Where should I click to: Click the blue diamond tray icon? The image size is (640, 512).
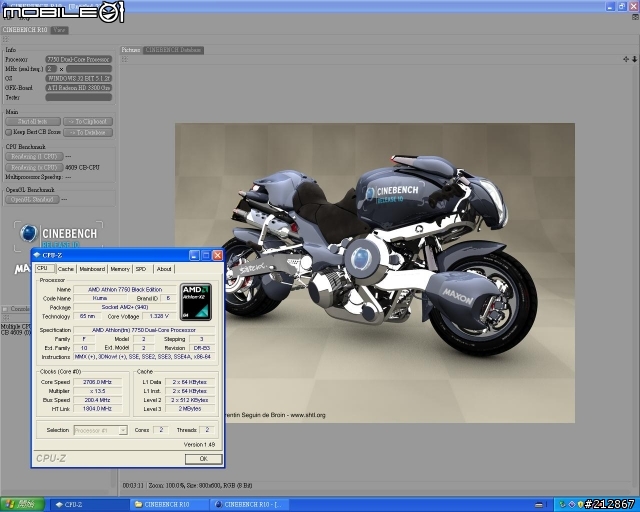572,505
